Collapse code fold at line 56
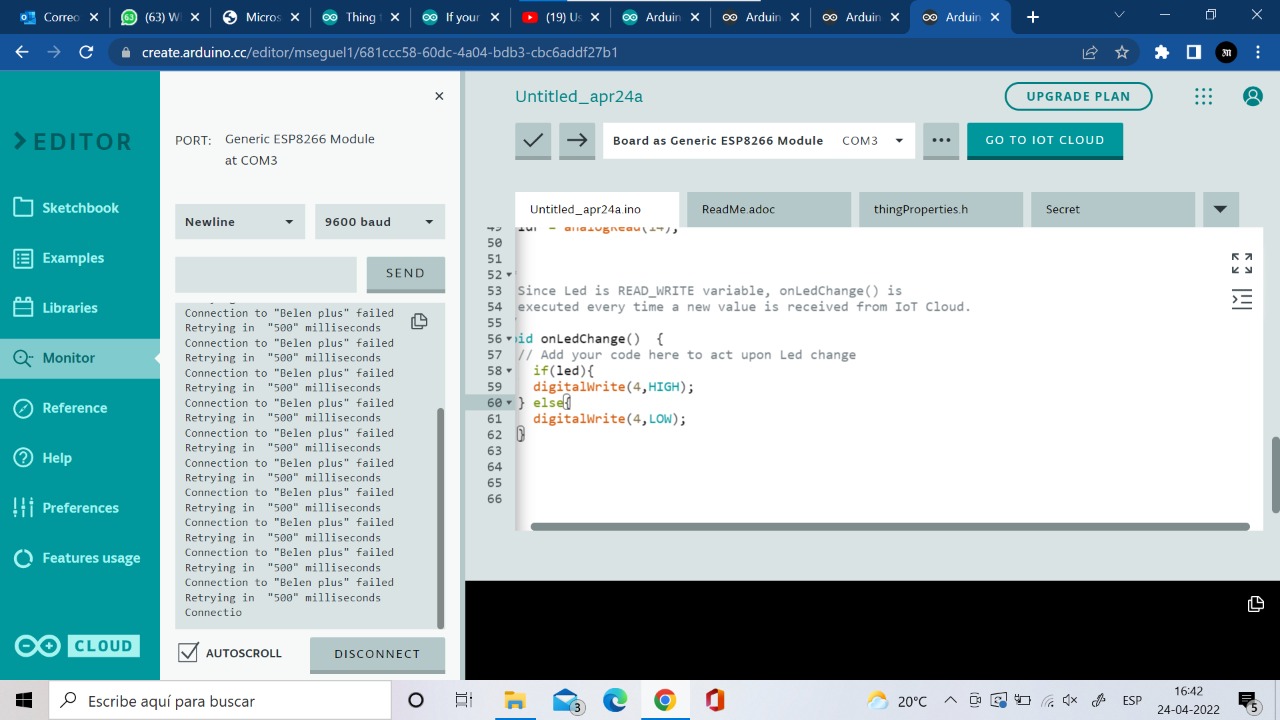This screenshot has height=720, width=1280. [x=509, y=339]
